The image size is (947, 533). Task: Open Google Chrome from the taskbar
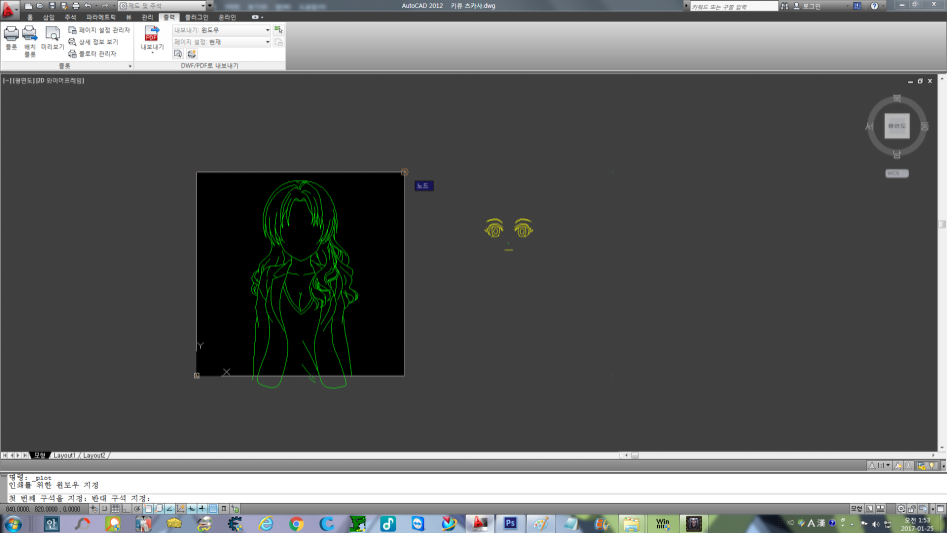tap(296, 524)
